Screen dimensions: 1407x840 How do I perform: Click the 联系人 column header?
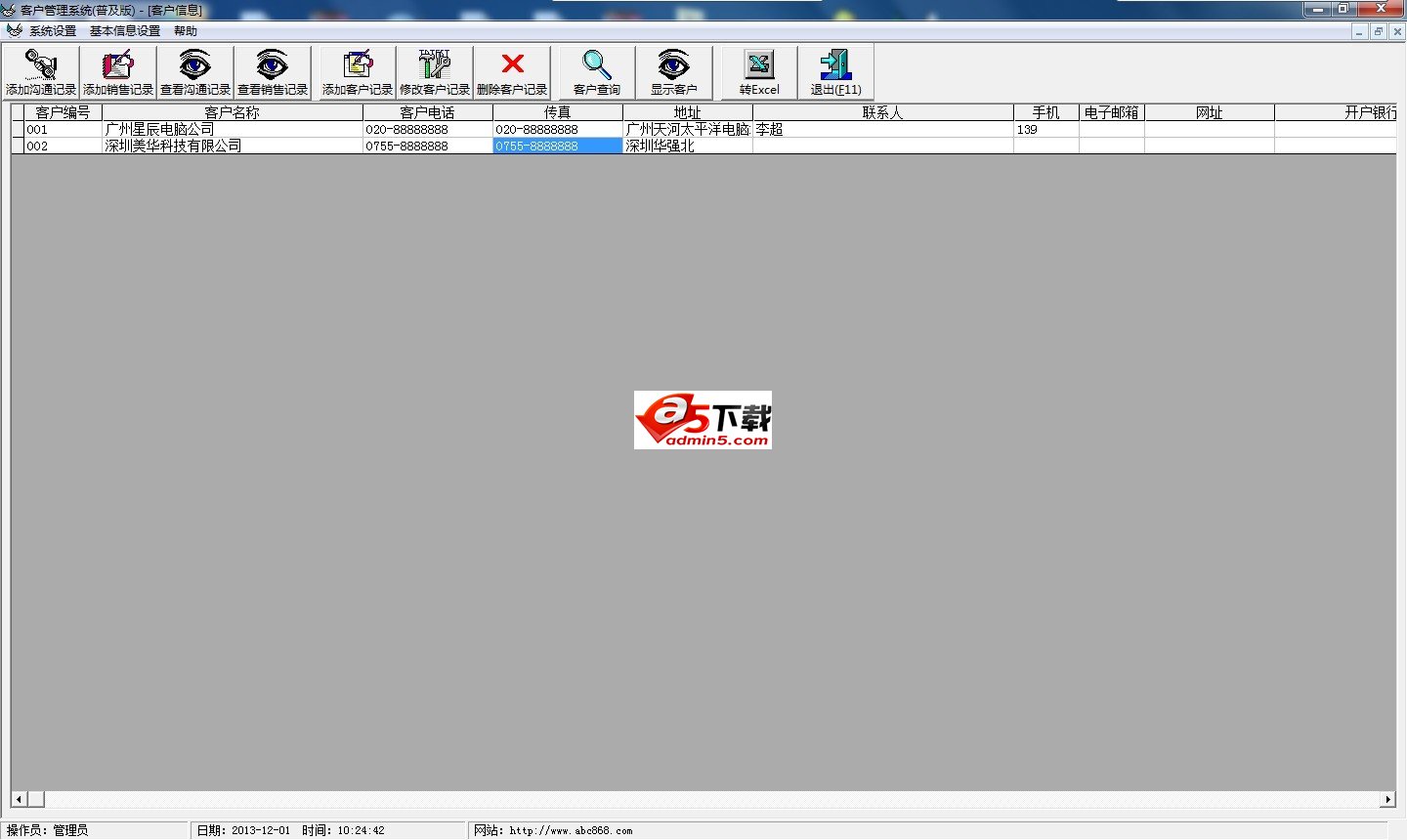(x=883, y=112)
